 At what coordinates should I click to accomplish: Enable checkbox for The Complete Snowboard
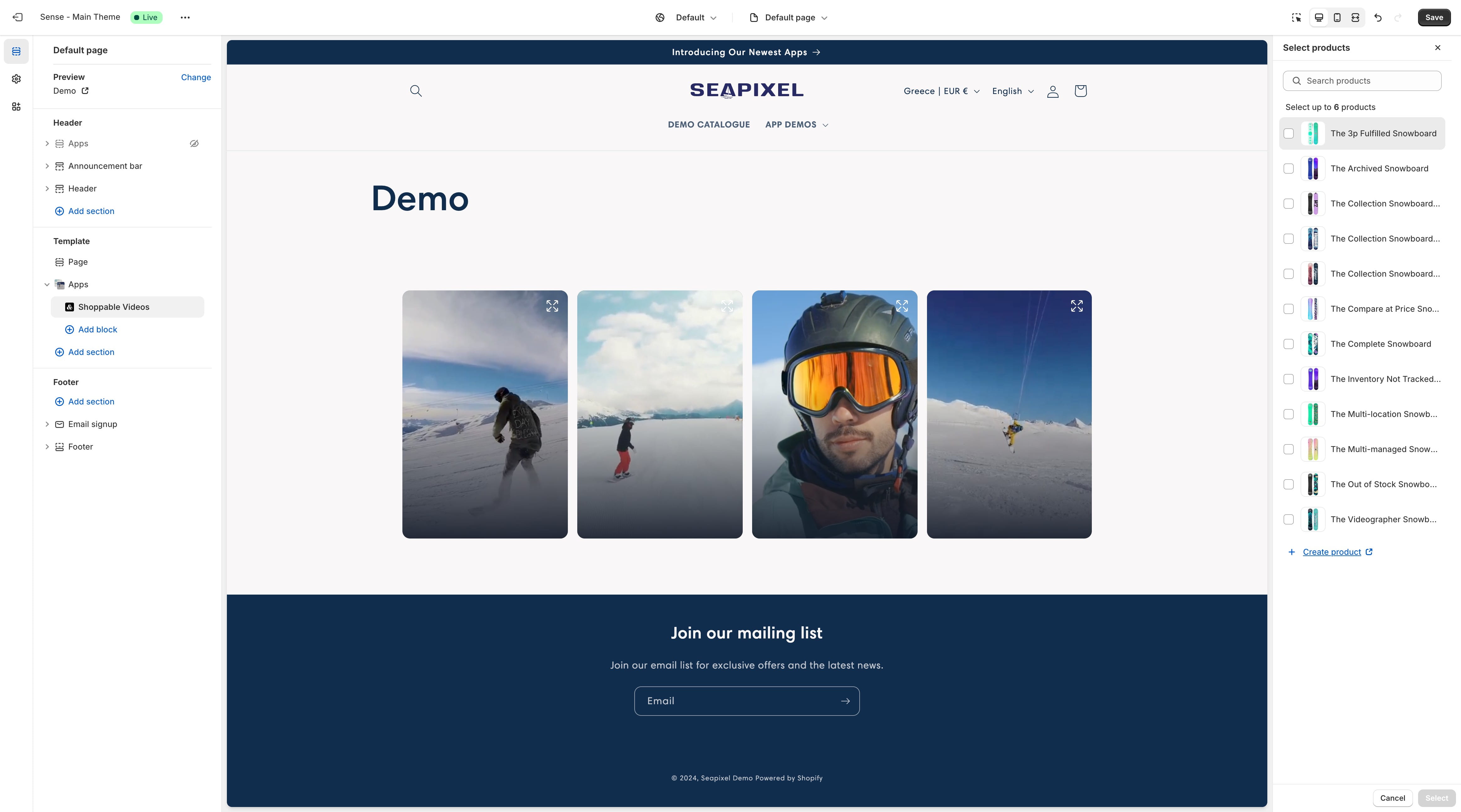[1289, 344]
